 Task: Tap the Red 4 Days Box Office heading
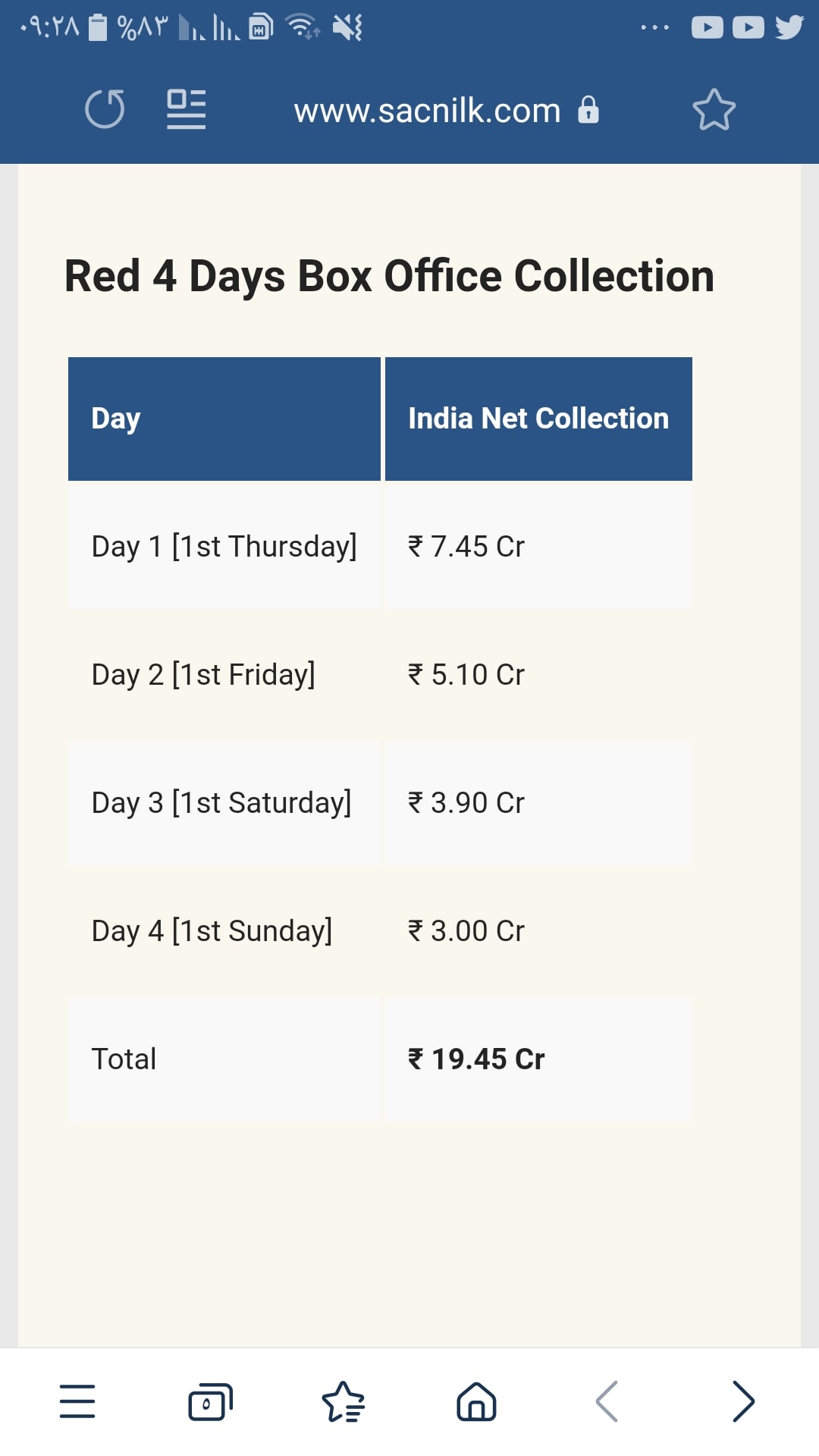pos(389,276)
